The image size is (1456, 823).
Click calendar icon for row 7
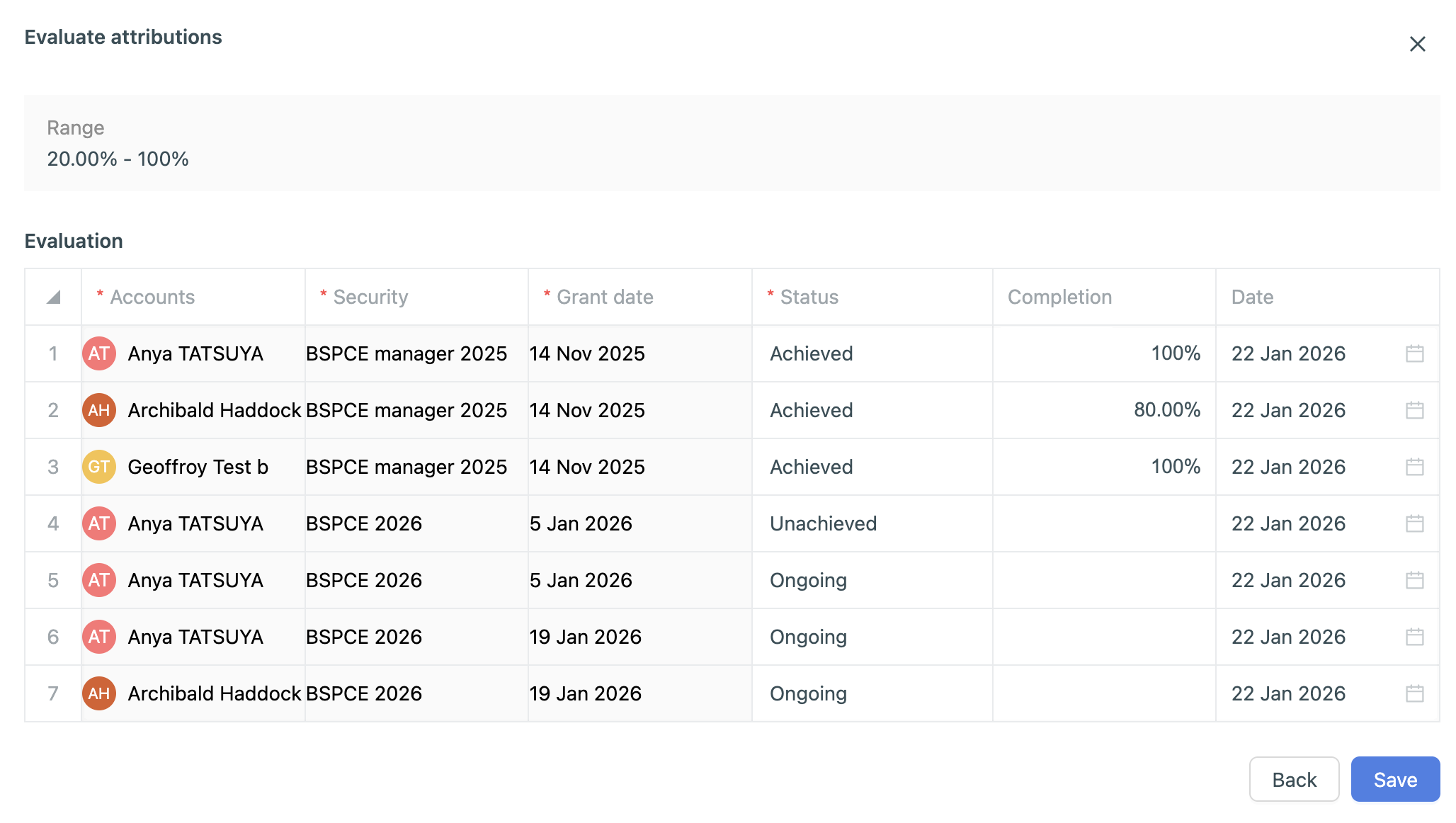pos(1414,693)
